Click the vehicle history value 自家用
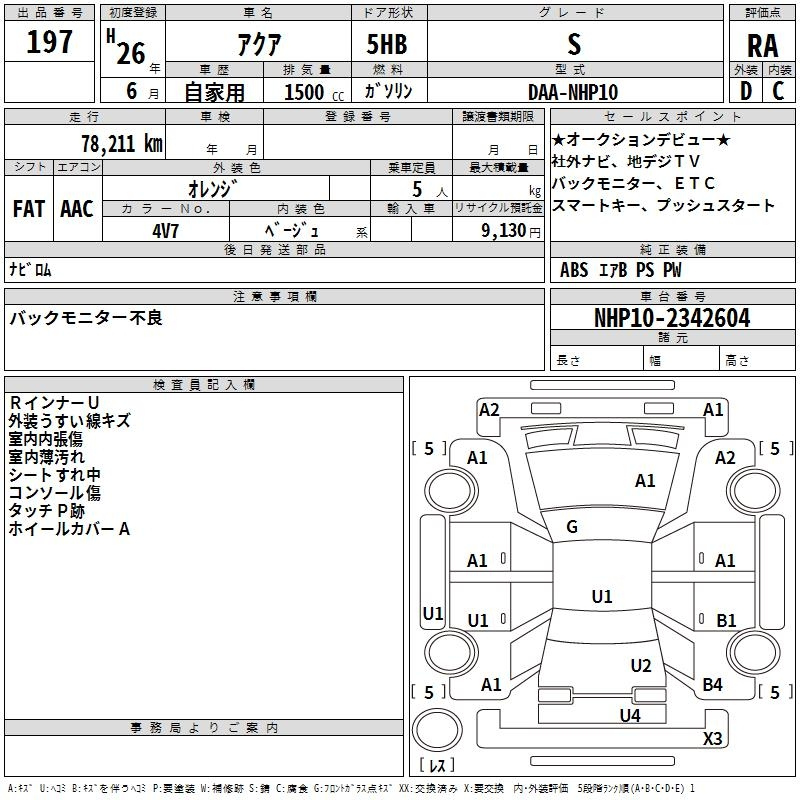The image size is (800, 800). 214,92
